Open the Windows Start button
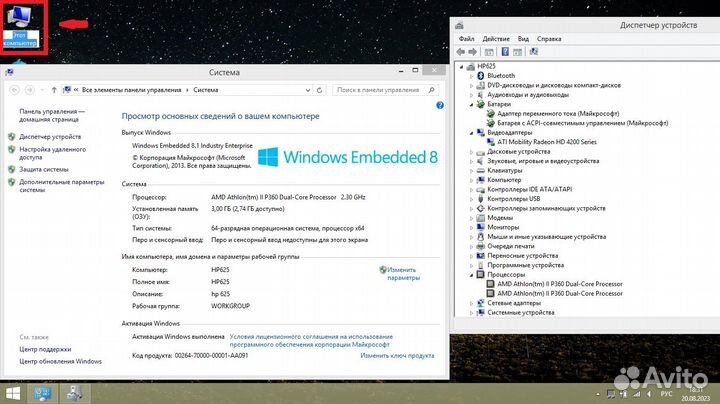 13,393
